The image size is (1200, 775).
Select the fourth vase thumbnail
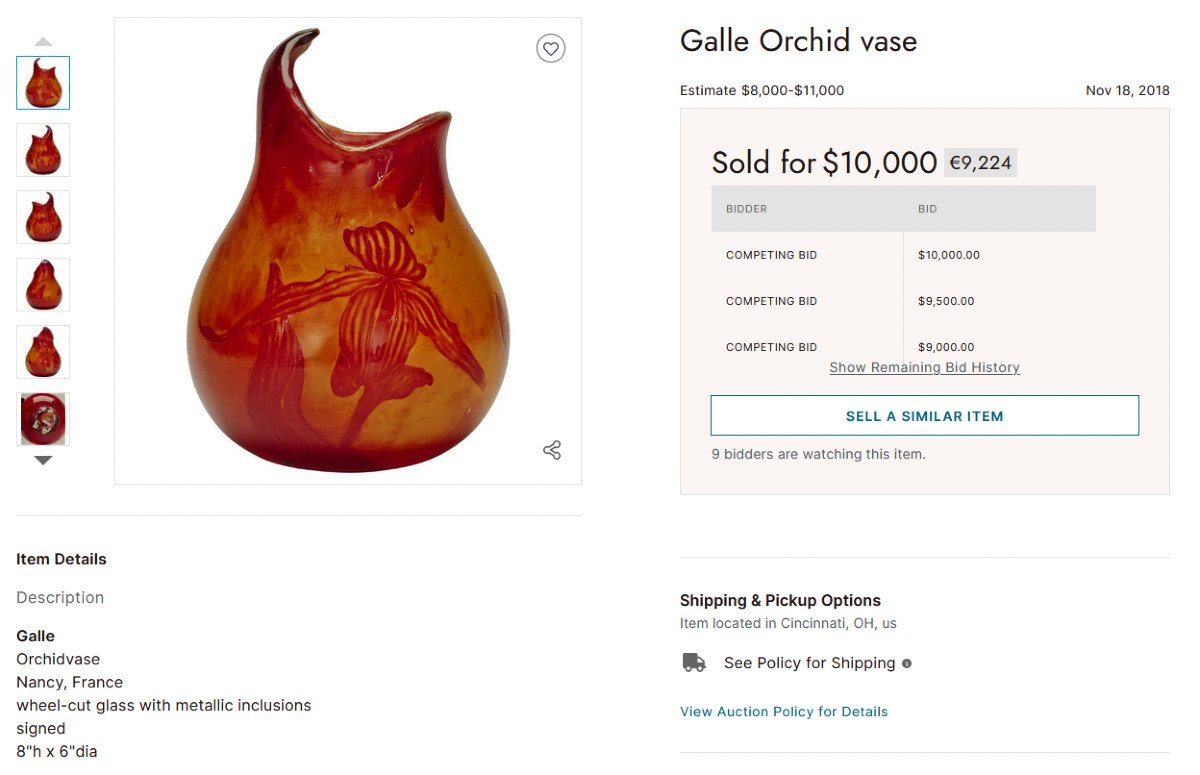coord(43,284)
